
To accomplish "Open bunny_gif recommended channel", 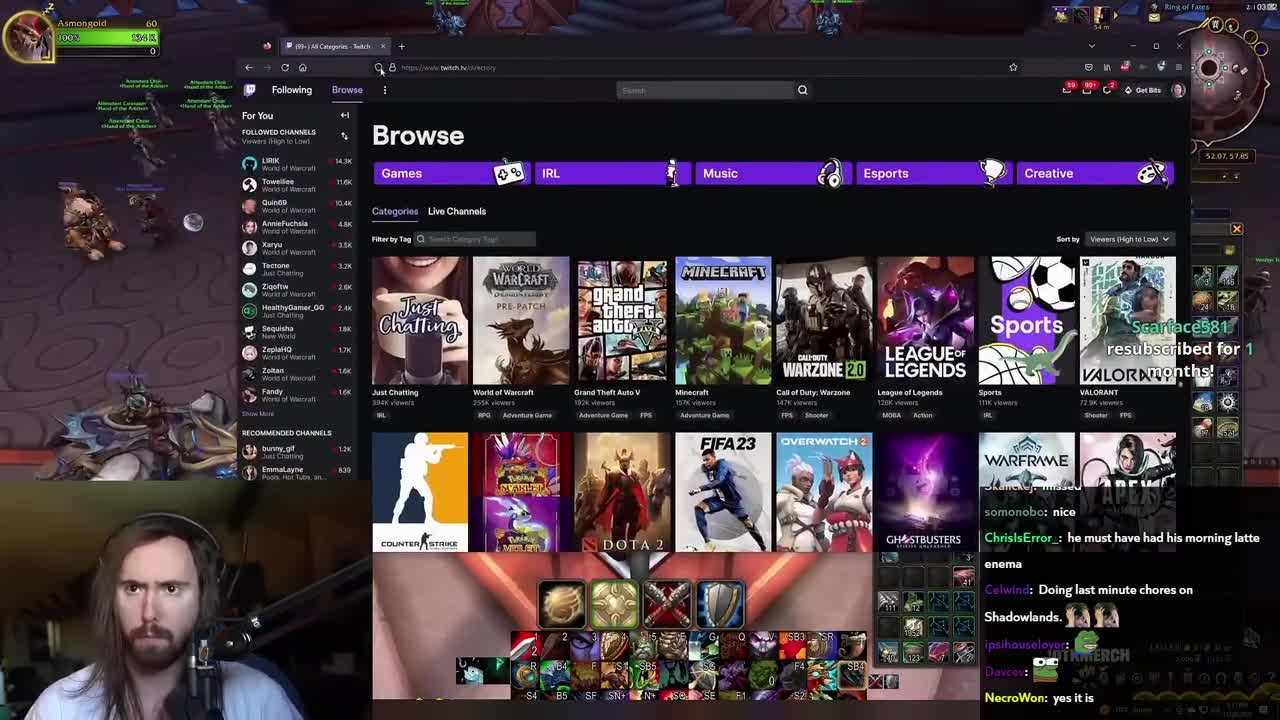I will pyautogui.click(x=297, y=452).
